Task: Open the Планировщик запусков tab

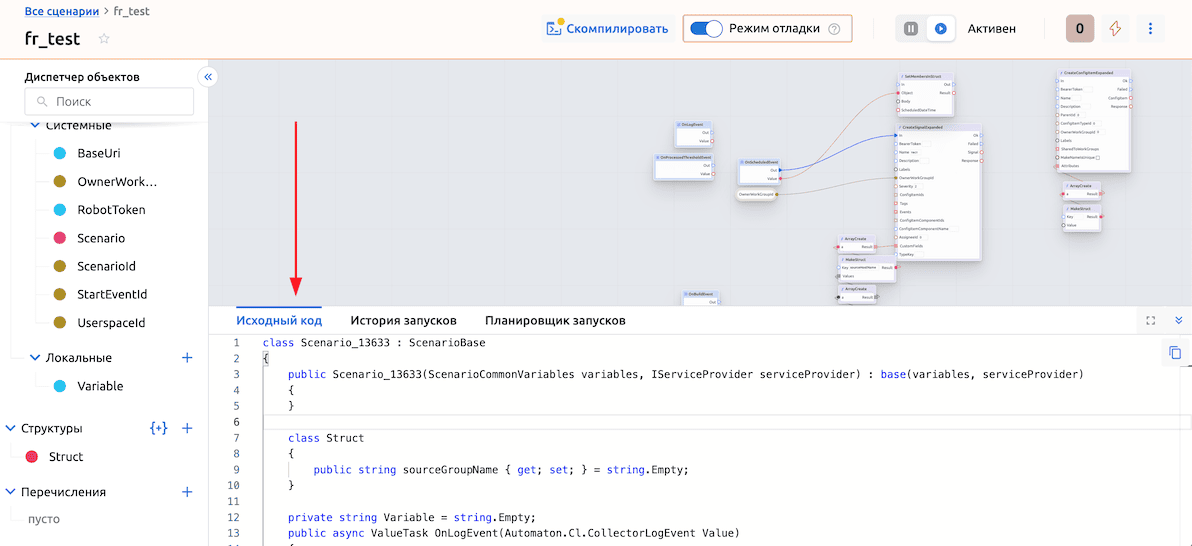Action: (555, 321)
